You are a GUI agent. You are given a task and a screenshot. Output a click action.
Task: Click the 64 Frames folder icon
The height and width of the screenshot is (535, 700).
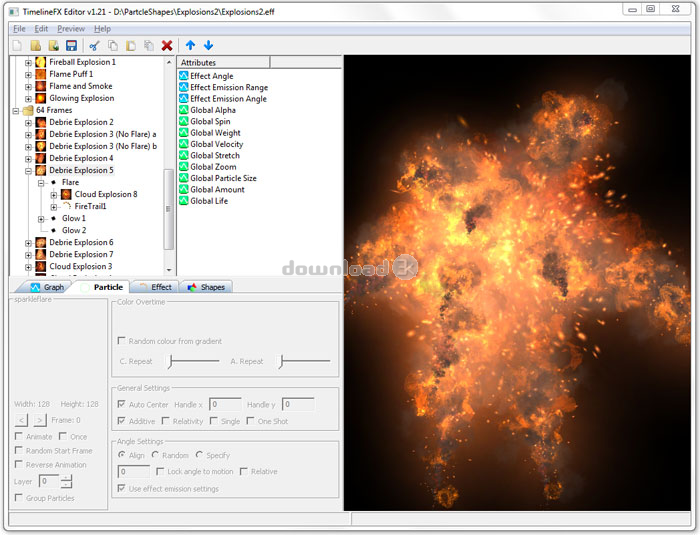pyautogui.click(x=28, y=110)
